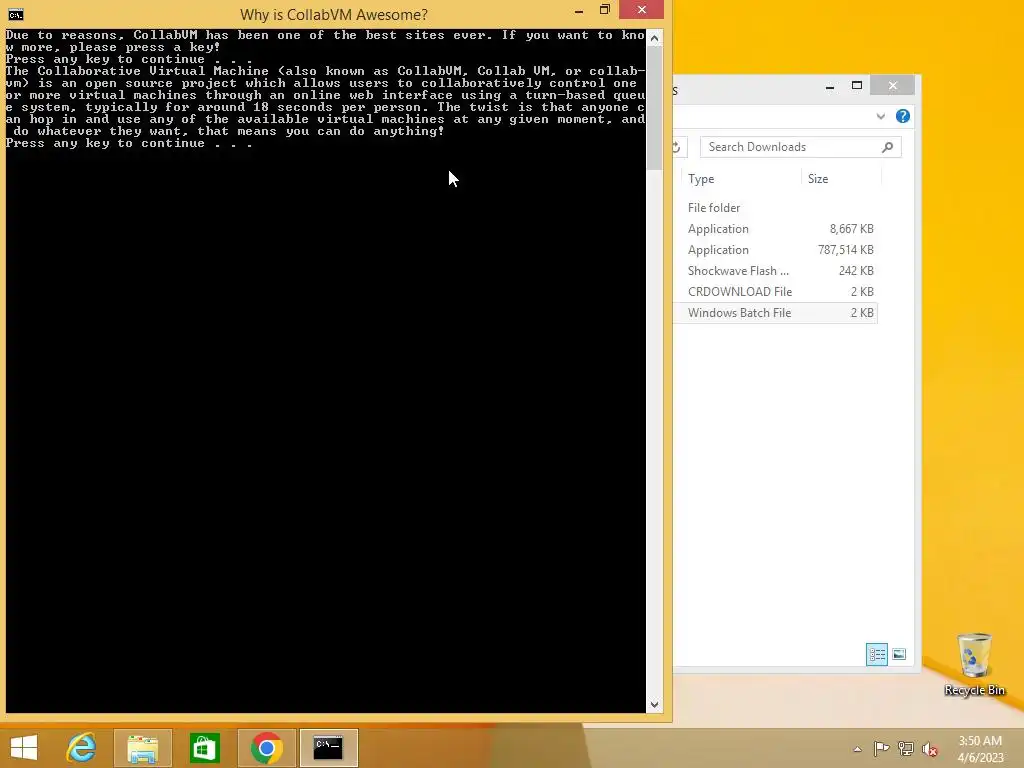Viewport: 1024px width, 768px height.
Task: Close the Downloads Explorer window
Action: (893, 86)
